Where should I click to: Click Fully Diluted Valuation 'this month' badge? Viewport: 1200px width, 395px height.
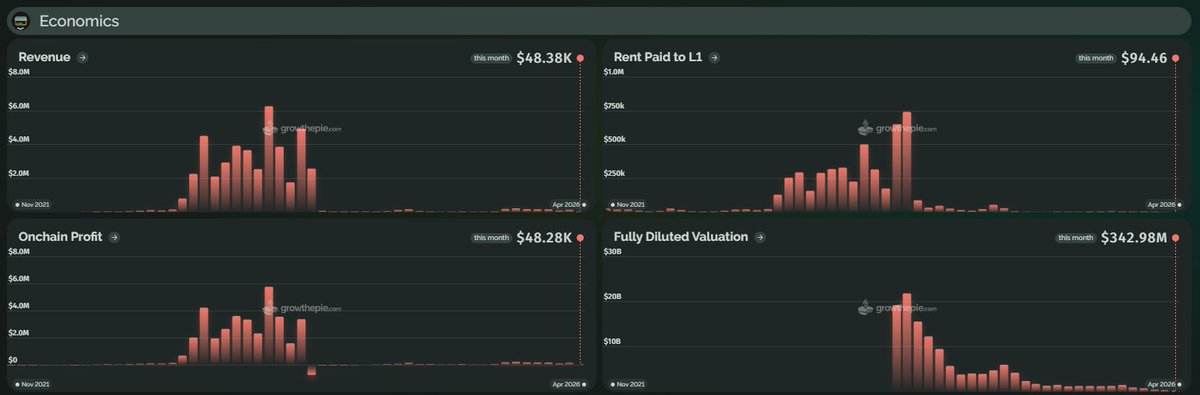pyautogui.click(x=1075, y=238)
